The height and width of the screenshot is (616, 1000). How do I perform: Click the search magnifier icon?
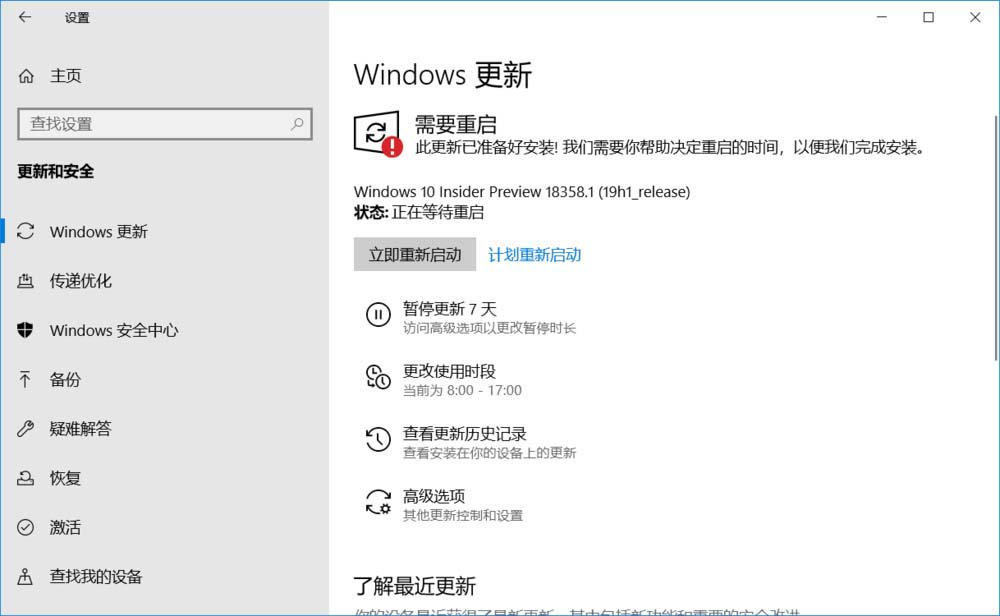point(297,124)
